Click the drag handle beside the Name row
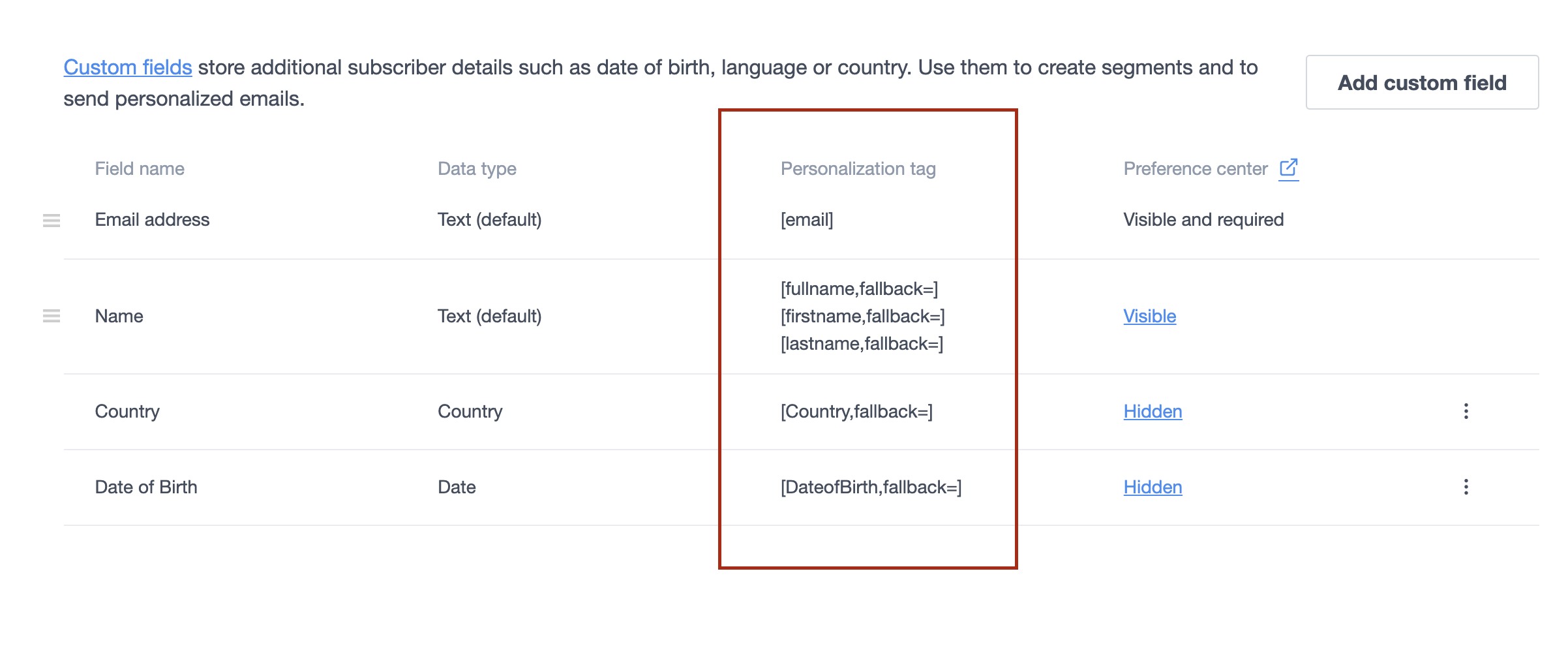 coord(51,316)
